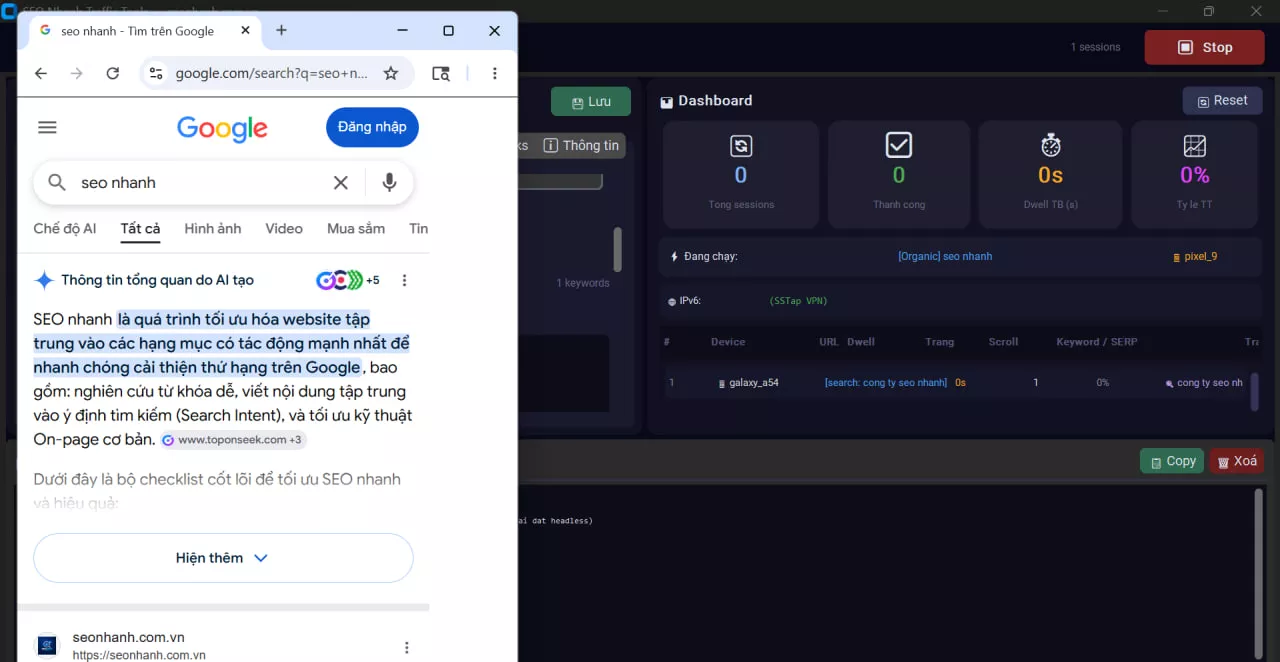
Task: Reset the Dashboard statistics
Action: 1222,101
